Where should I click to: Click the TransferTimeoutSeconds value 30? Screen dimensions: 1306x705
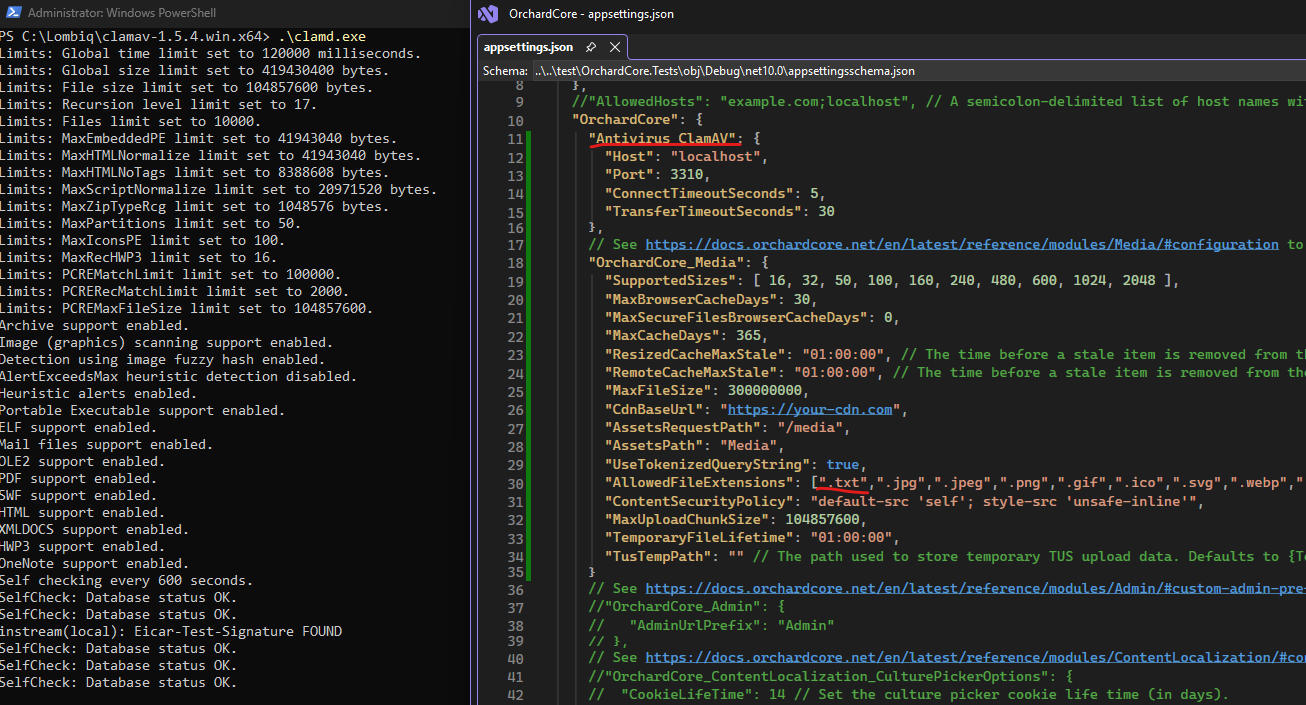tap(826, 212)
